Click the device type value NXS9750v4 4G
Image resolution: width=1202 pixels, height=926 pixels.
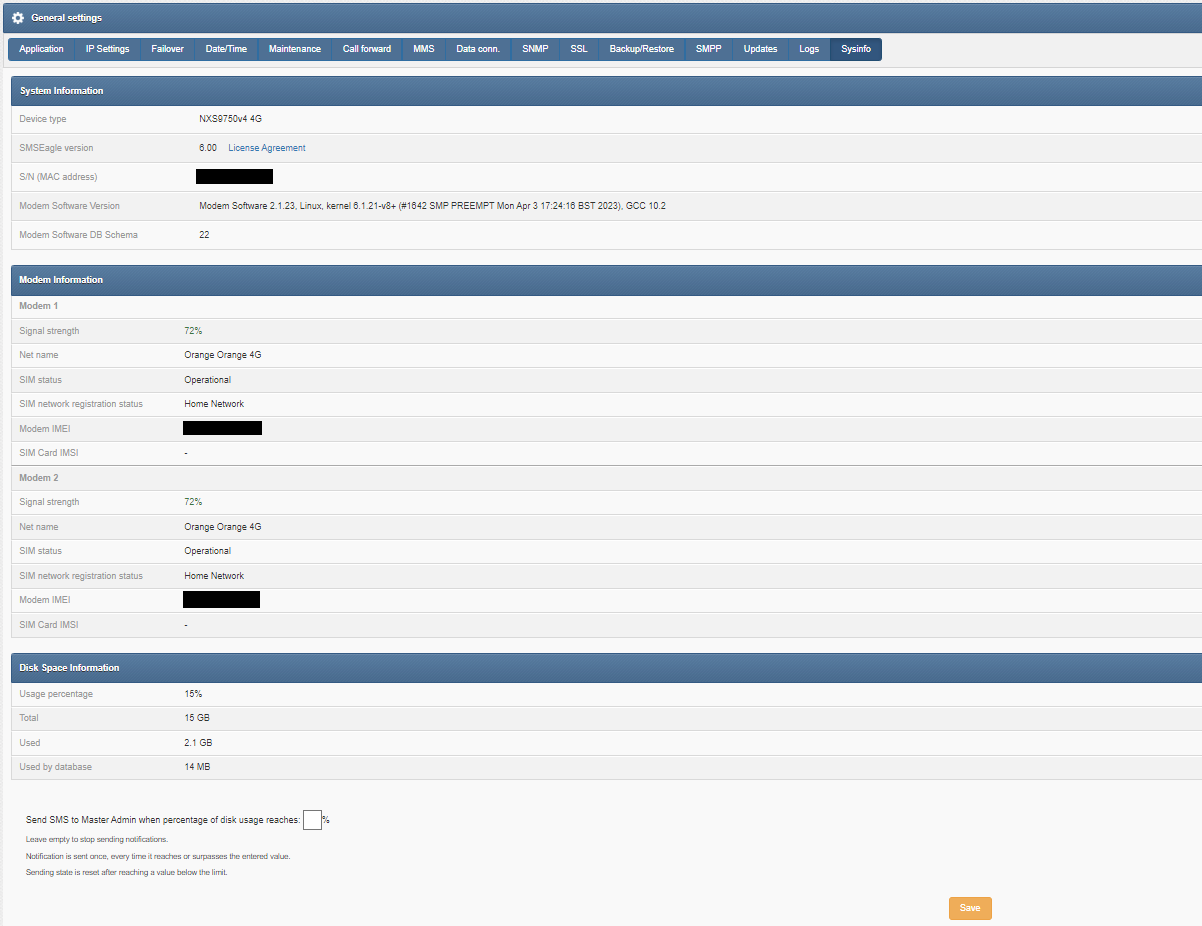230,119
